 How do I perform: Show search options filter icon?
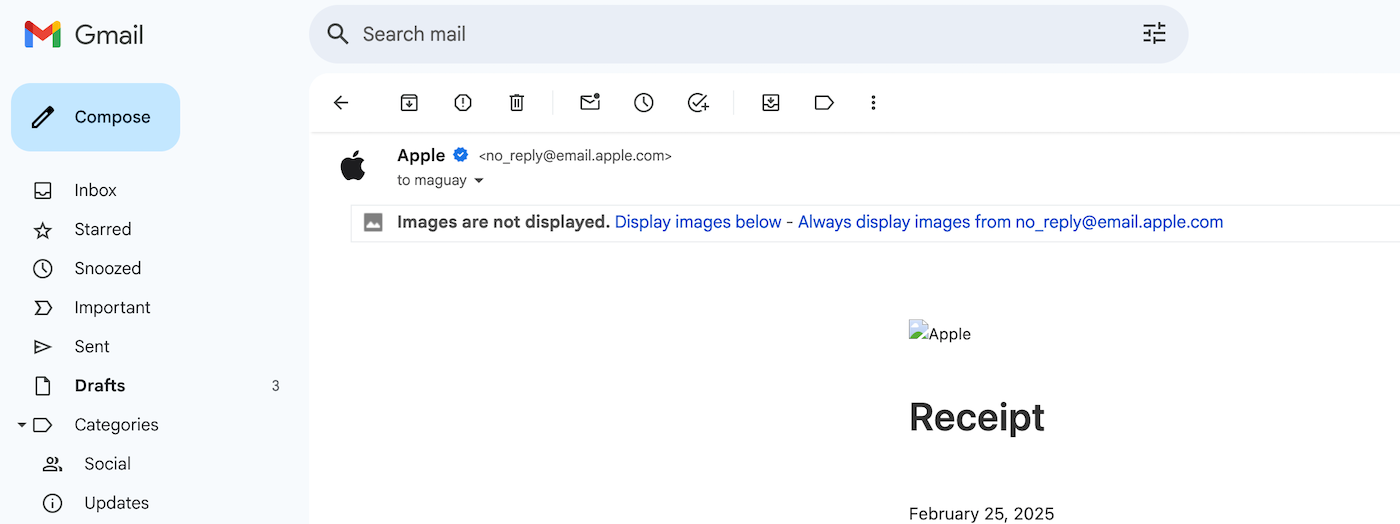click(1154, 34)
